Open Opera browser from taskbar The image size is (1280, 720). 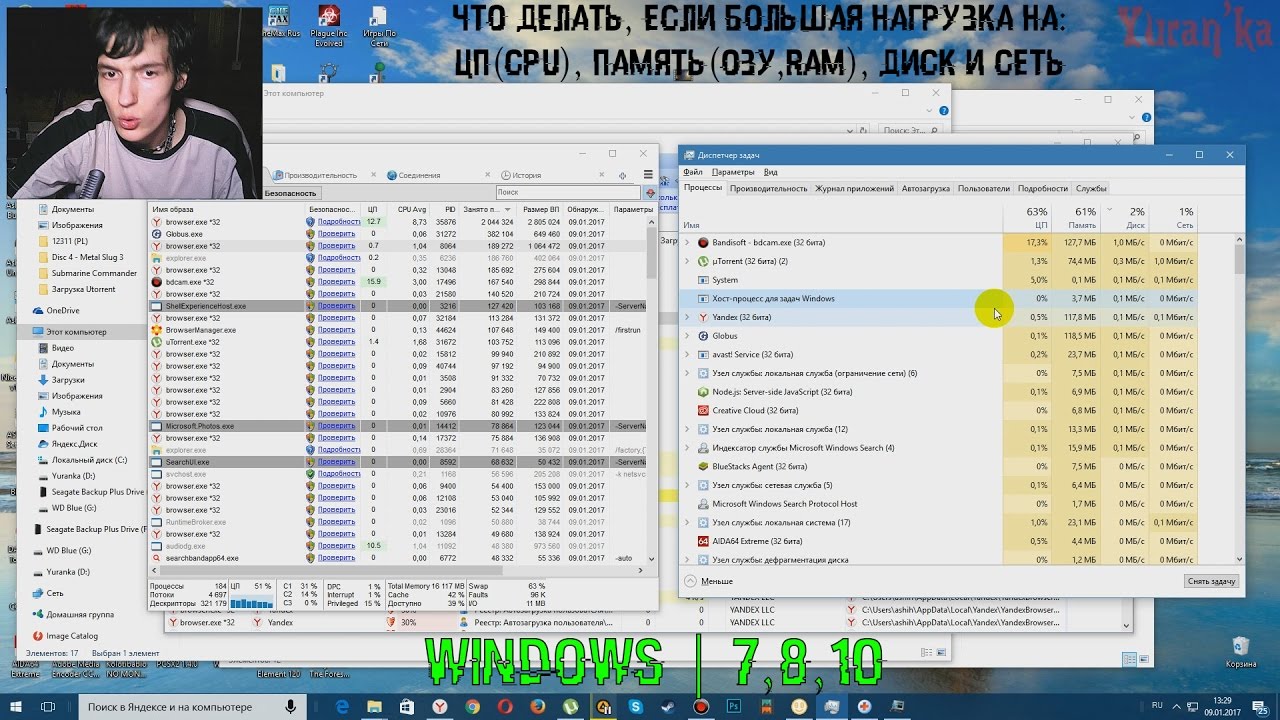pyautogui.click(x=505, y=706)
